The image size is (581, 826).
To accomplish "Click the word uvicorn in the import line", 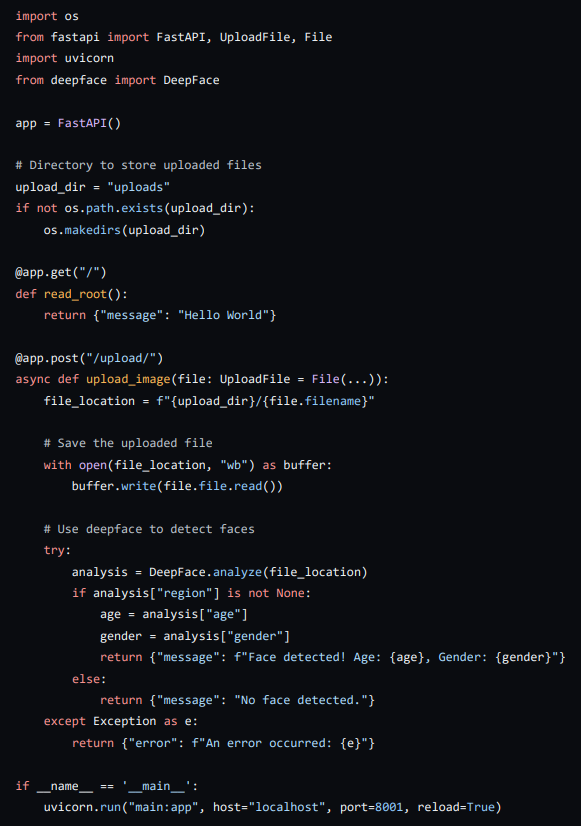I will [89, 58].
